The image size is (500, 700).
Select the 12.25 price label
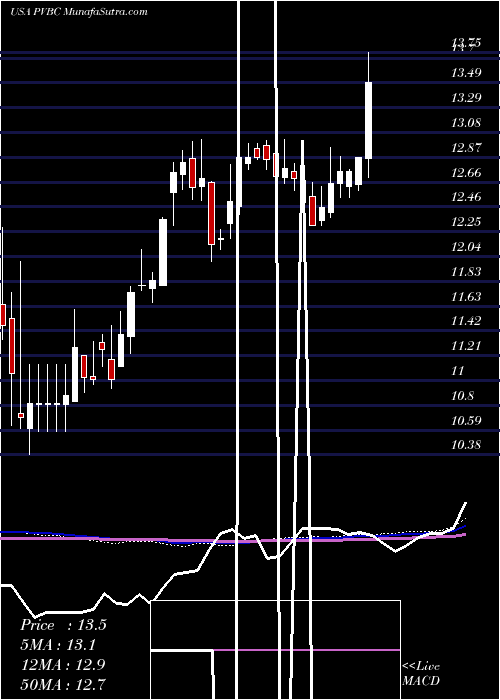[467, 222]
